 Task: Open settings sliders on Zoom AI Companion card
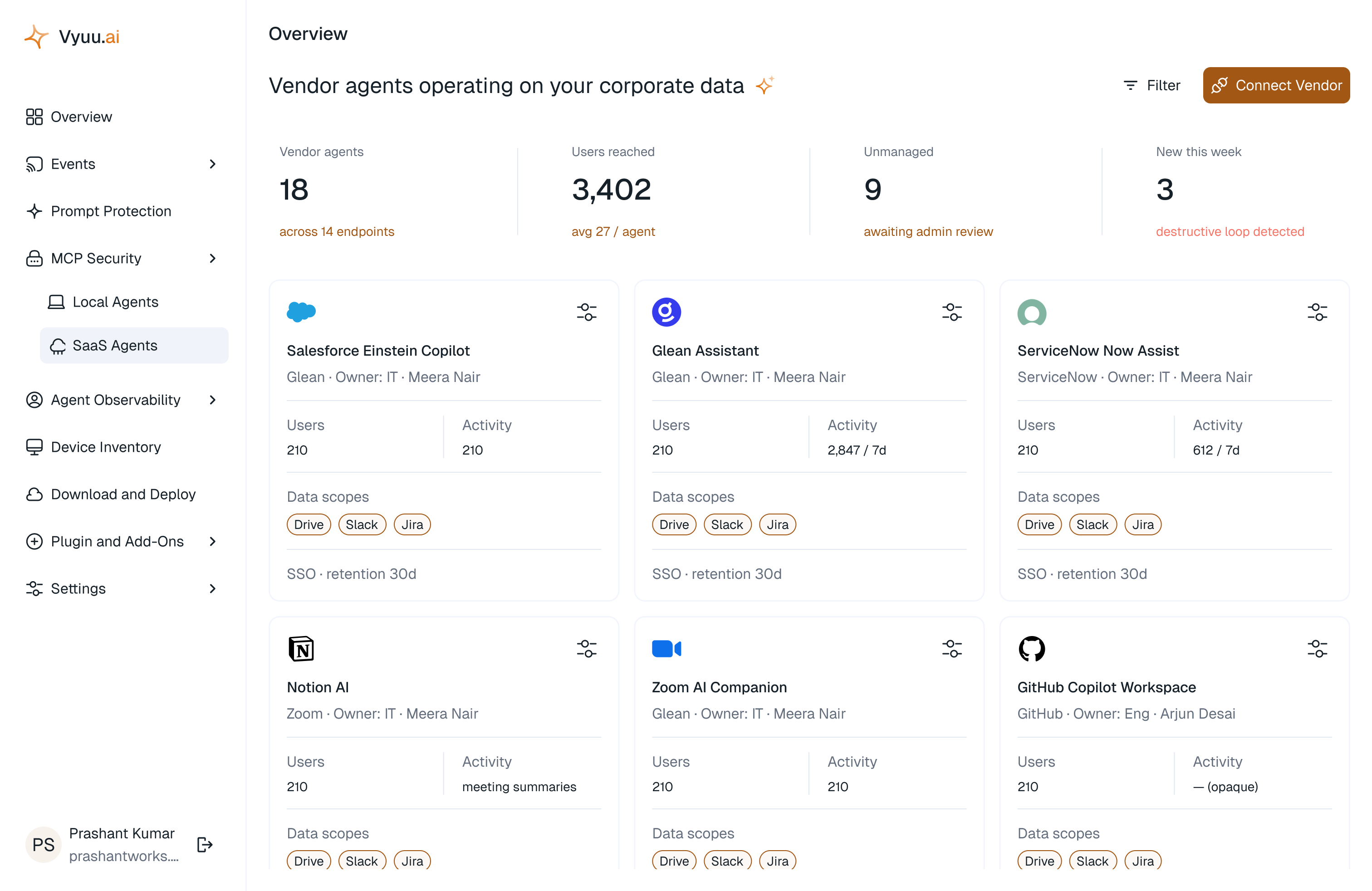point(952,648)
